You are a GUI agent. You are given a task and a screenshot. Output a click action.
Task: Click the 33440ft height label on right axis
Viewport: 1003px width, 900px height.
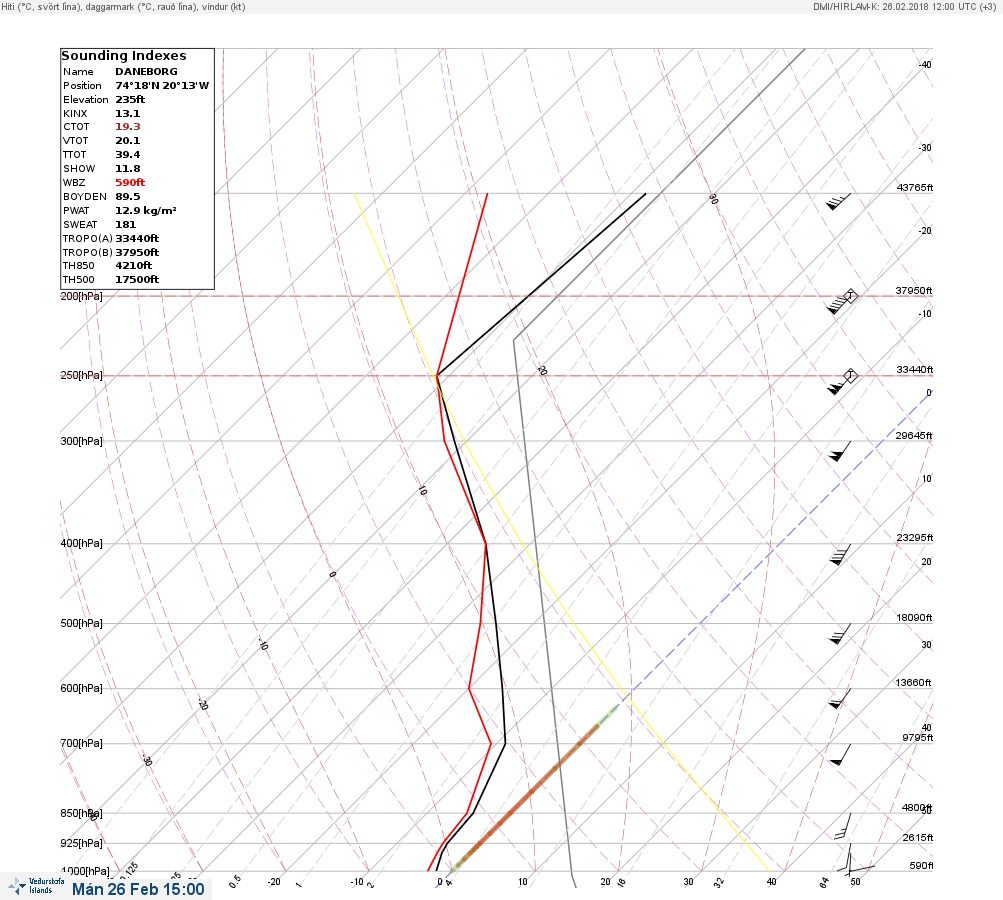click(915, 370)
